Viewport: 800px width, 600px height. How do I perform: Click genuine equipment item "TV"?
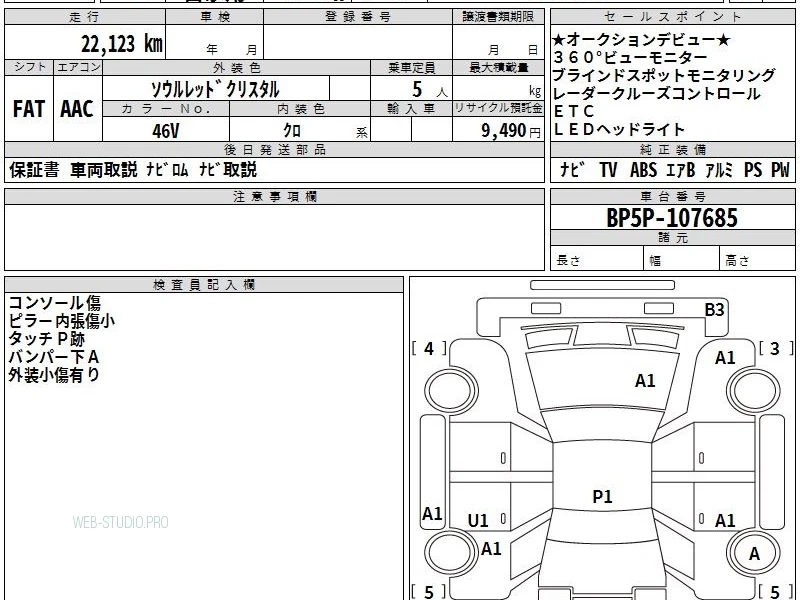(608, 170)
